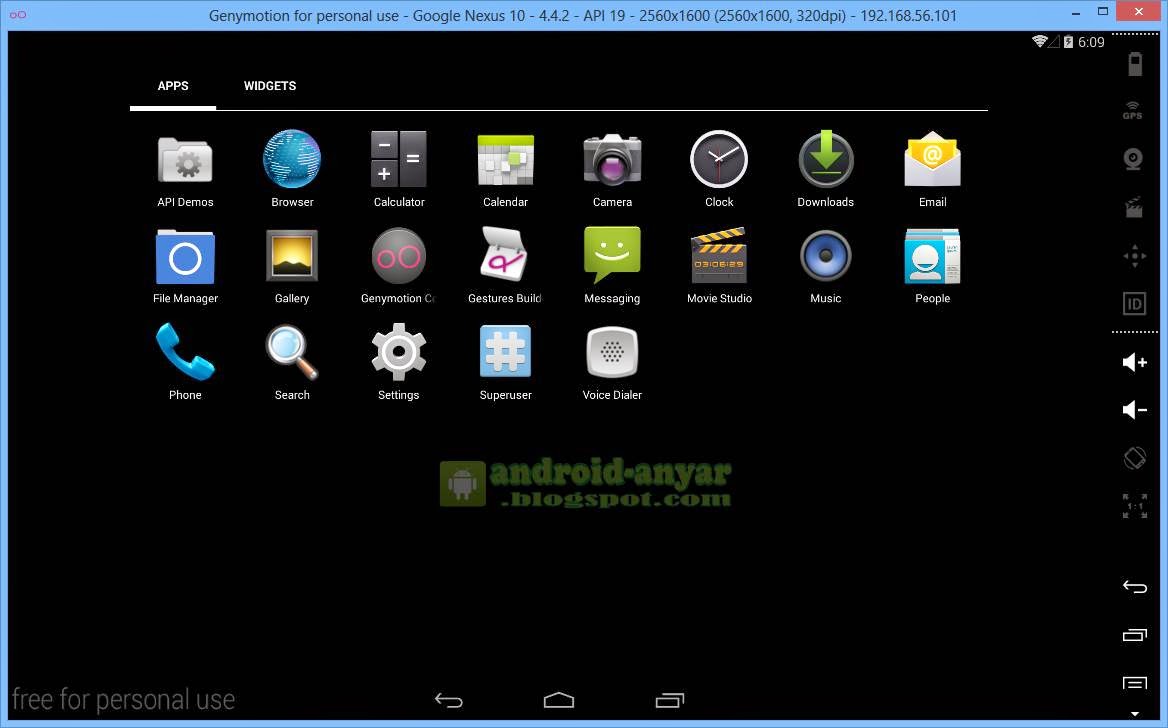Viewport: 1168px width, 728px height.
Task: Open Genymotion webcam camera widget
Action: (1134, 159)
